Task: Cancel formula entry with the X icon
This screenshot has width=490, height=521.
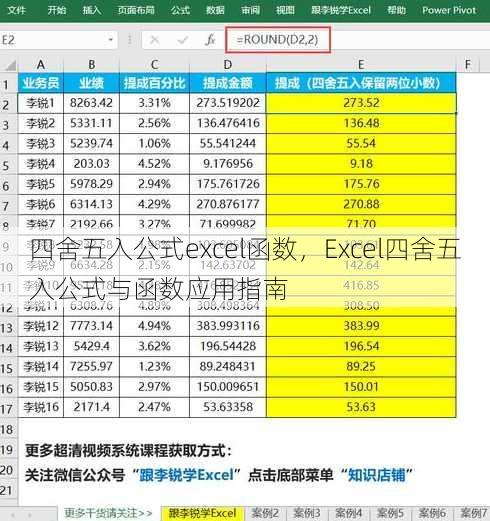Action: pyautogui.click(x=154, y=40)
